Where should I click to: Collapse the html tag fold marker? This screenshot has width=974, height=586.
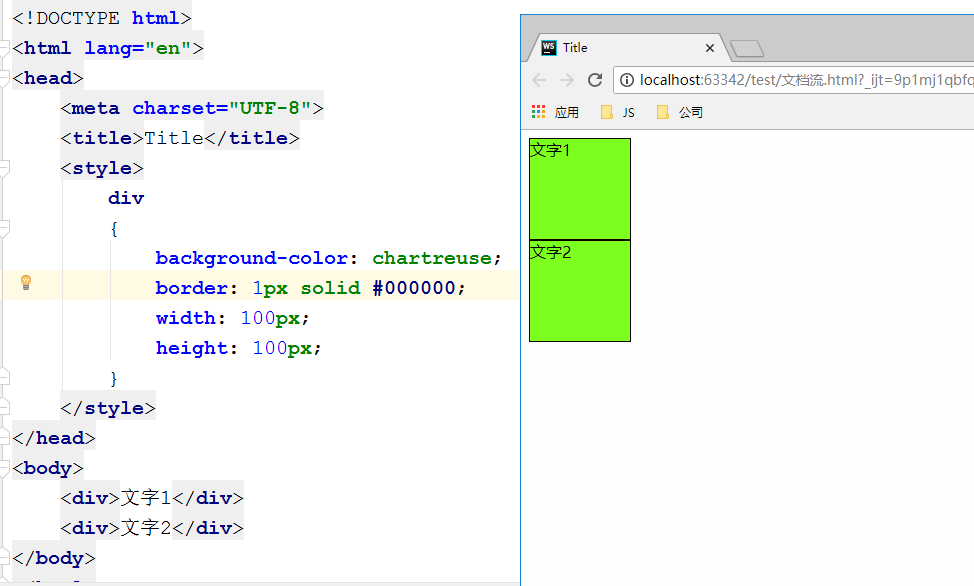[x=4, y=48]
